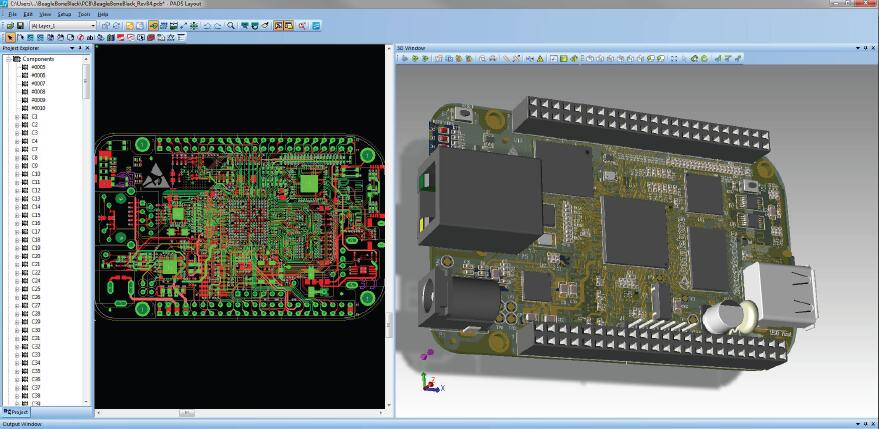The width and height of the screenshot is (879, 429).
Task: Open the Tools menu
Action: (x=84, y=15)
